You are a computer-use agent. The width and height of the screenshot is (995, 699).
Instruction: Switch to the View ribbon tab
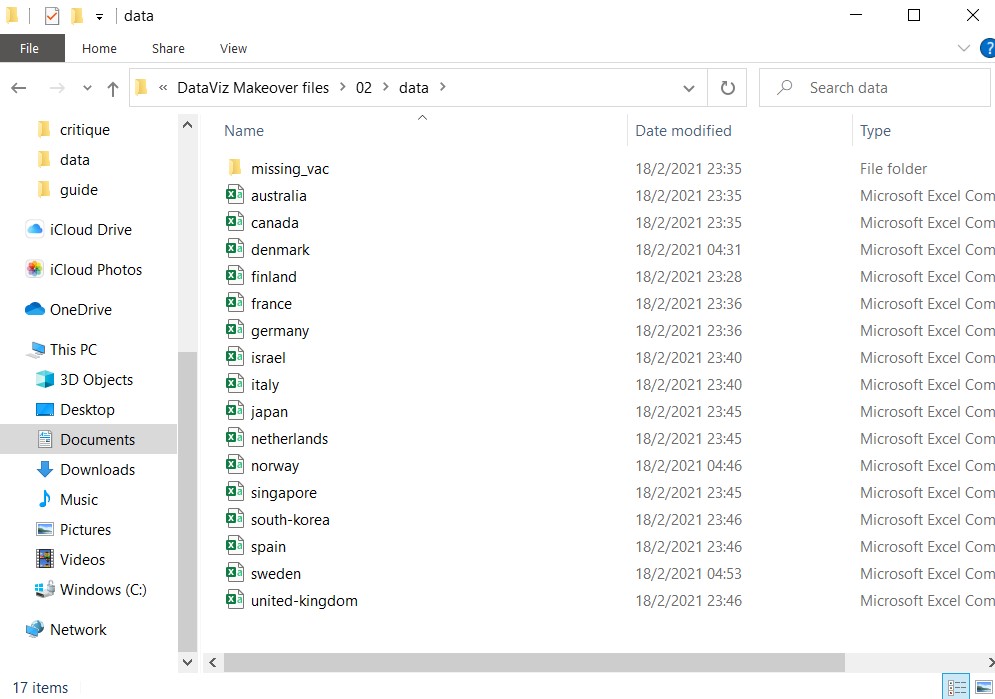click(x=233, y=48)
